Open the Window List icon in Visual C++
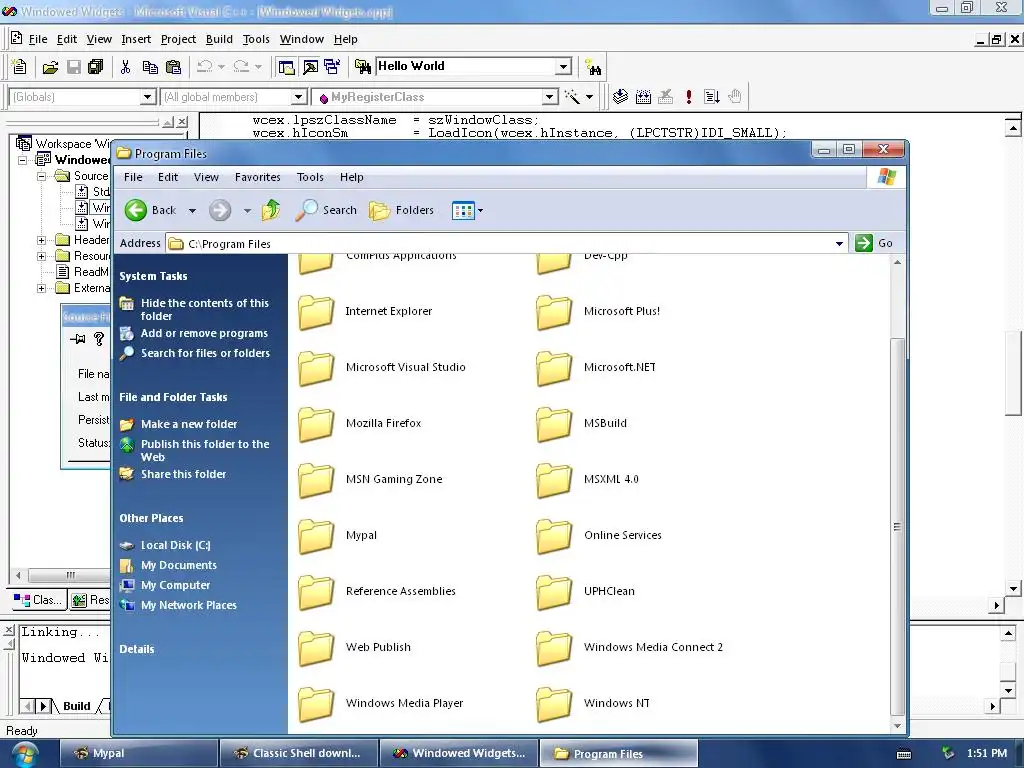 pyautogui.click(x=332, y=67)
